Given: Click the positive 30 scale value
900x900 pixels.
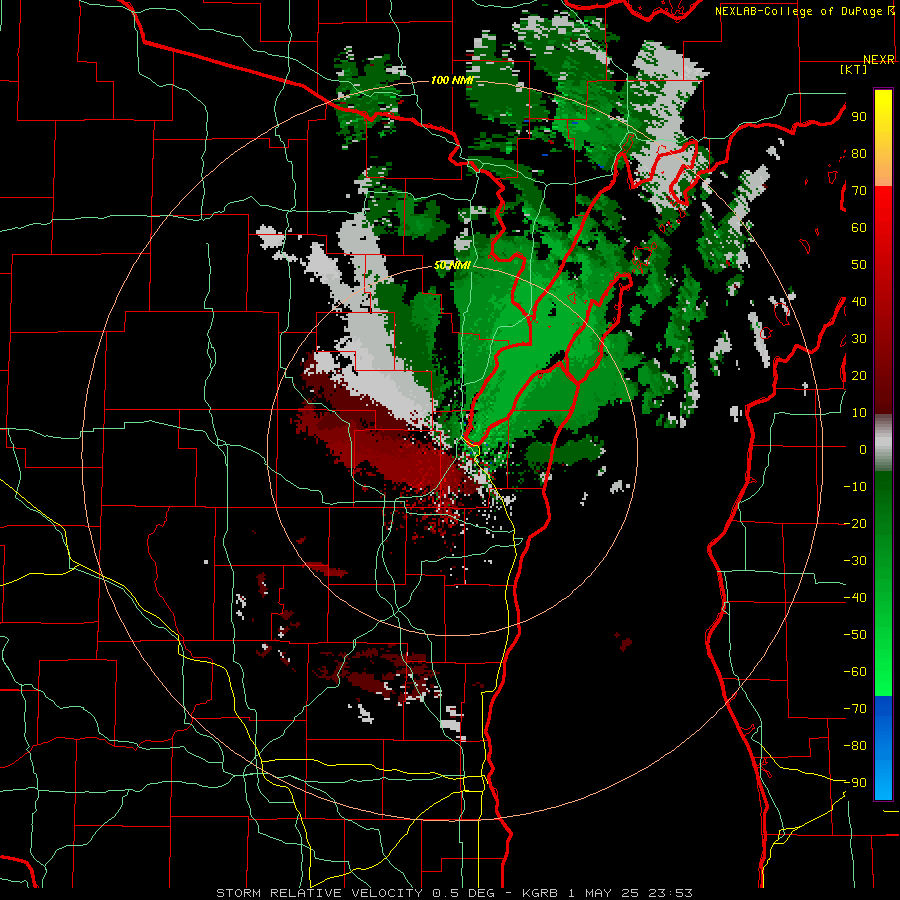Looking at the screenshot, I should pos(859,339).
